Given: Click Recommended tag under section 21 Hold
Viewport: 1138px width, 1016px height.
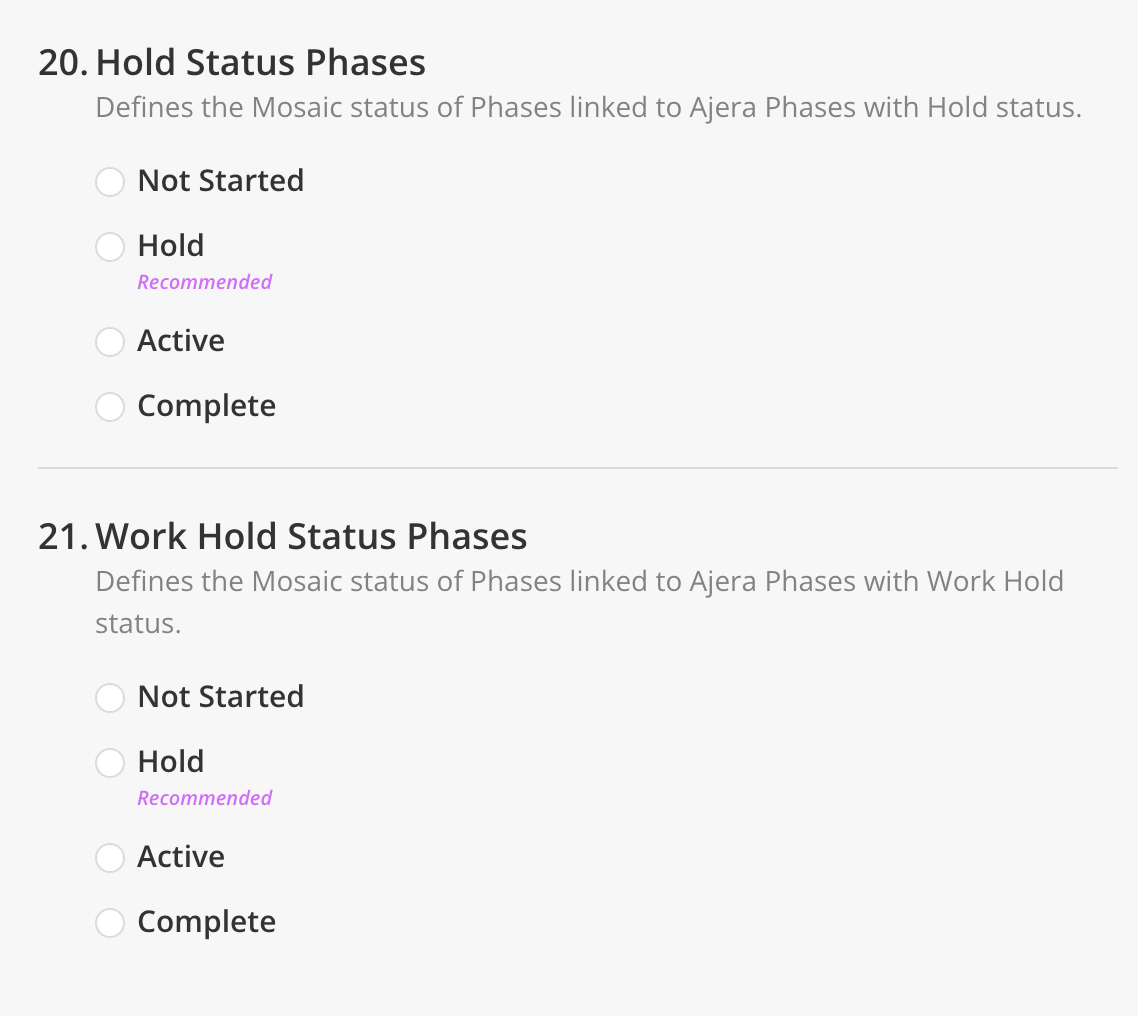Looking at the screenshot, I should point(205,798).
